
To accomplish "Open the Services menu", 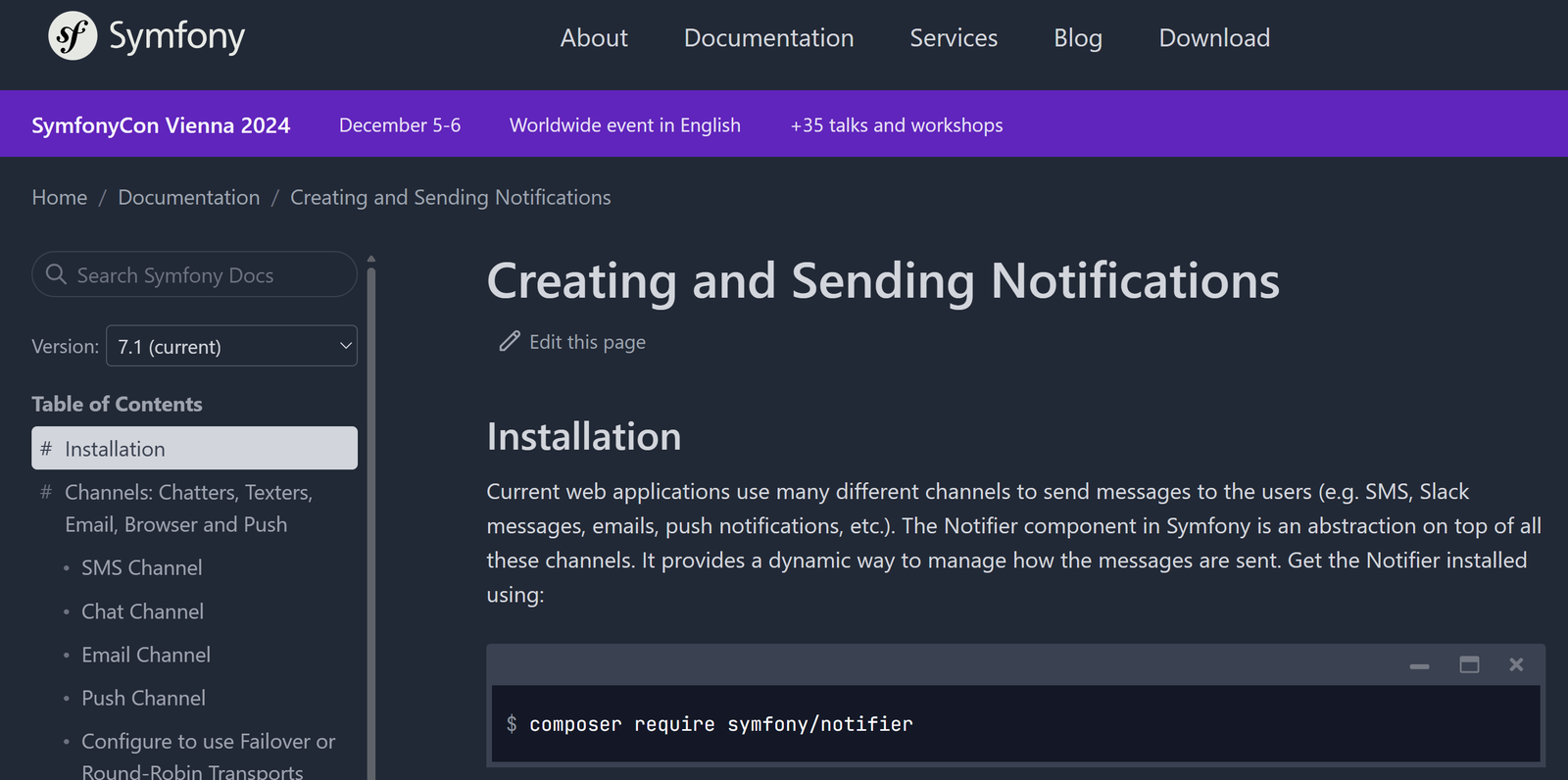I will [x=954, y=38].
